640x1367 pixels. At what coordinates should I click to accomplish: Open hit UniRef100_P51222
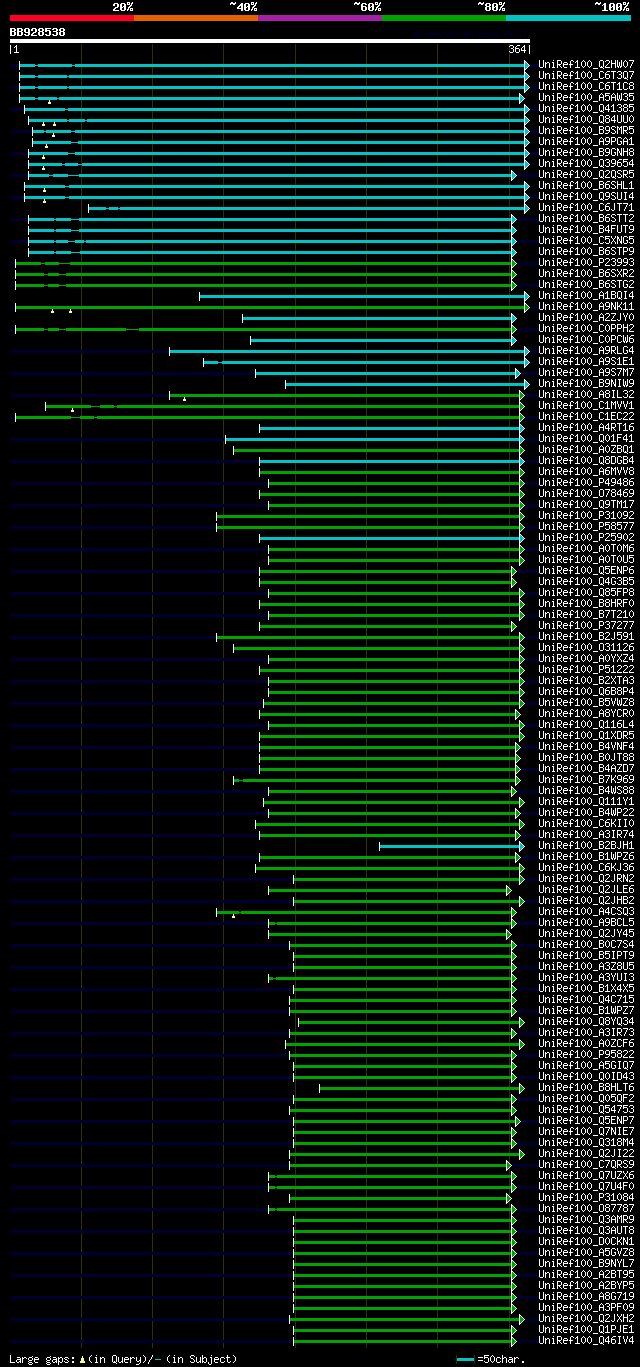click(586, 669)
